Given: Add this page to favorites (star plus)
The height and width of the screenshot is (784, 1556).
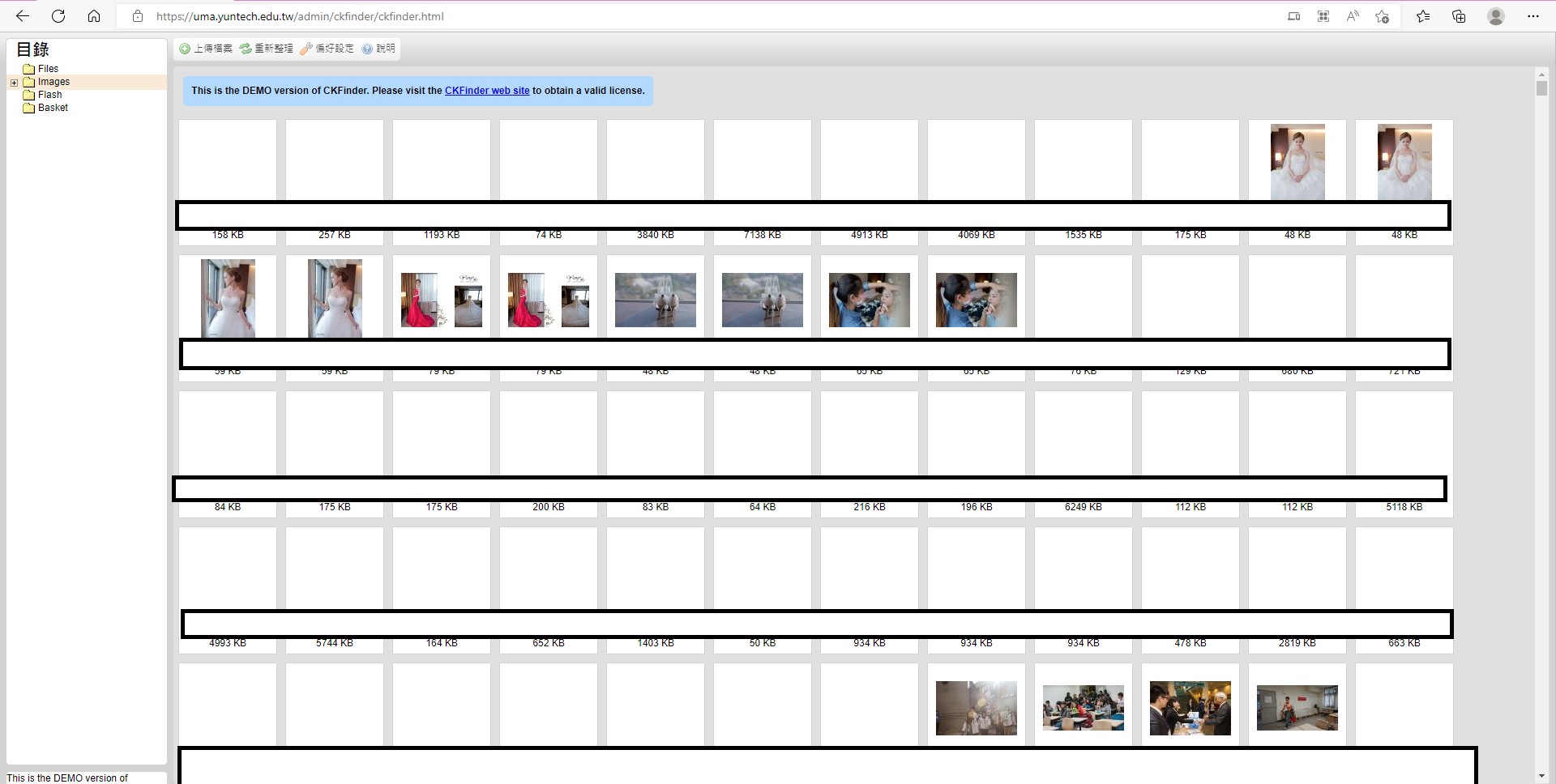Looking at the screenshot, I should tap(1383, 16).
